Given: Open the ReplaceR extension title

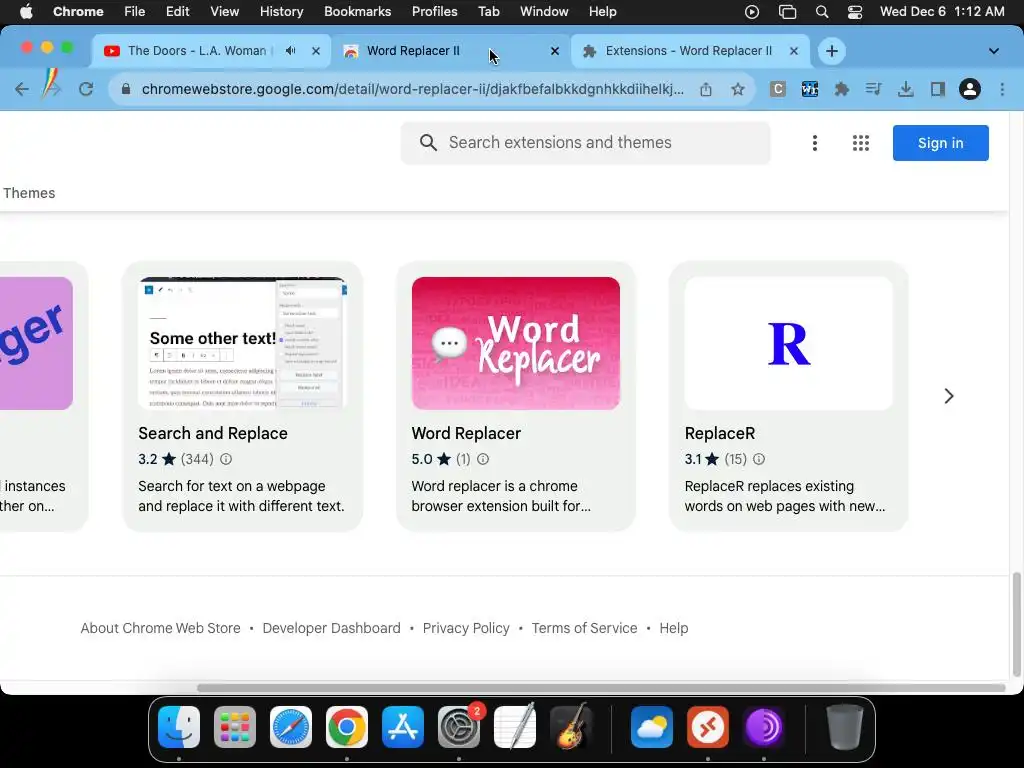Looking at the screenshot, I should [x=720, y=434].
